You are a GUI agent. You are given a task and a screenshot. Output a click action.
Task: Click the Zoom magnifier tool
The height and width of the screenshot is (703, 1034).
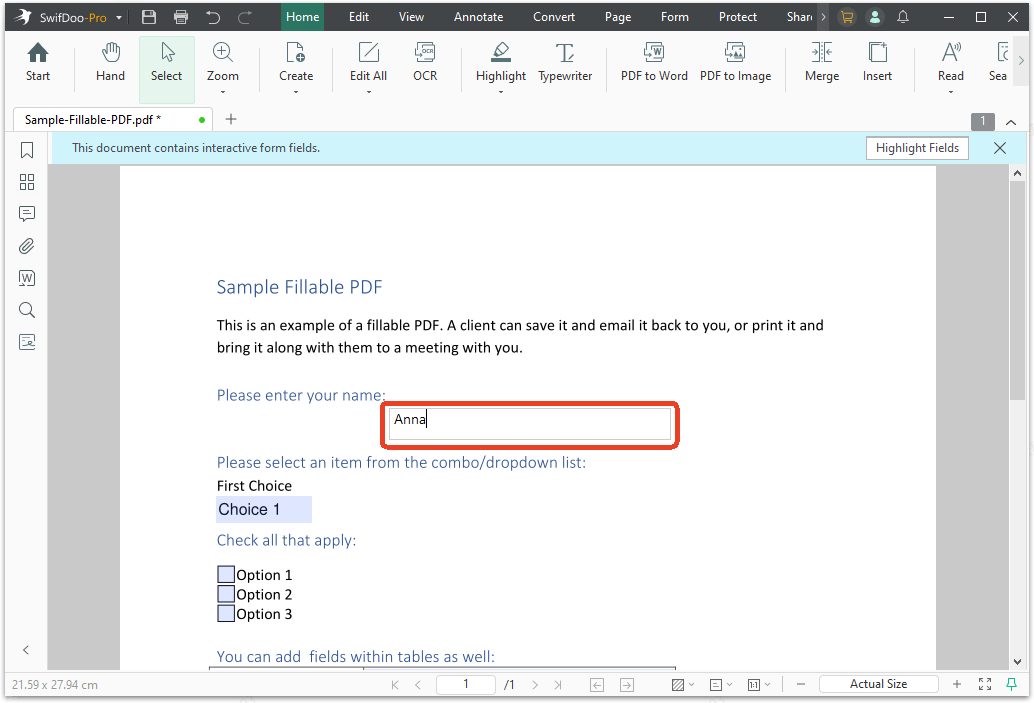coord(223,63)
